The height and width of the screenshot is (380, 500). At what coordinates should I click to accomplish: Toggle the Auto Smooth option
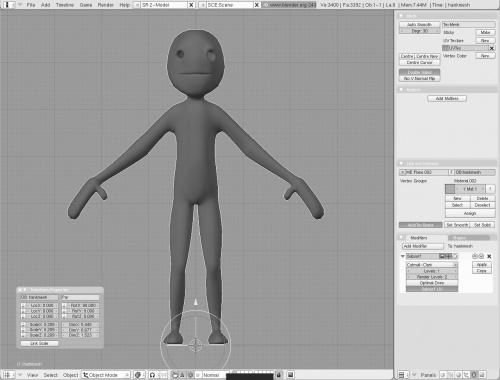pos(419,24)
